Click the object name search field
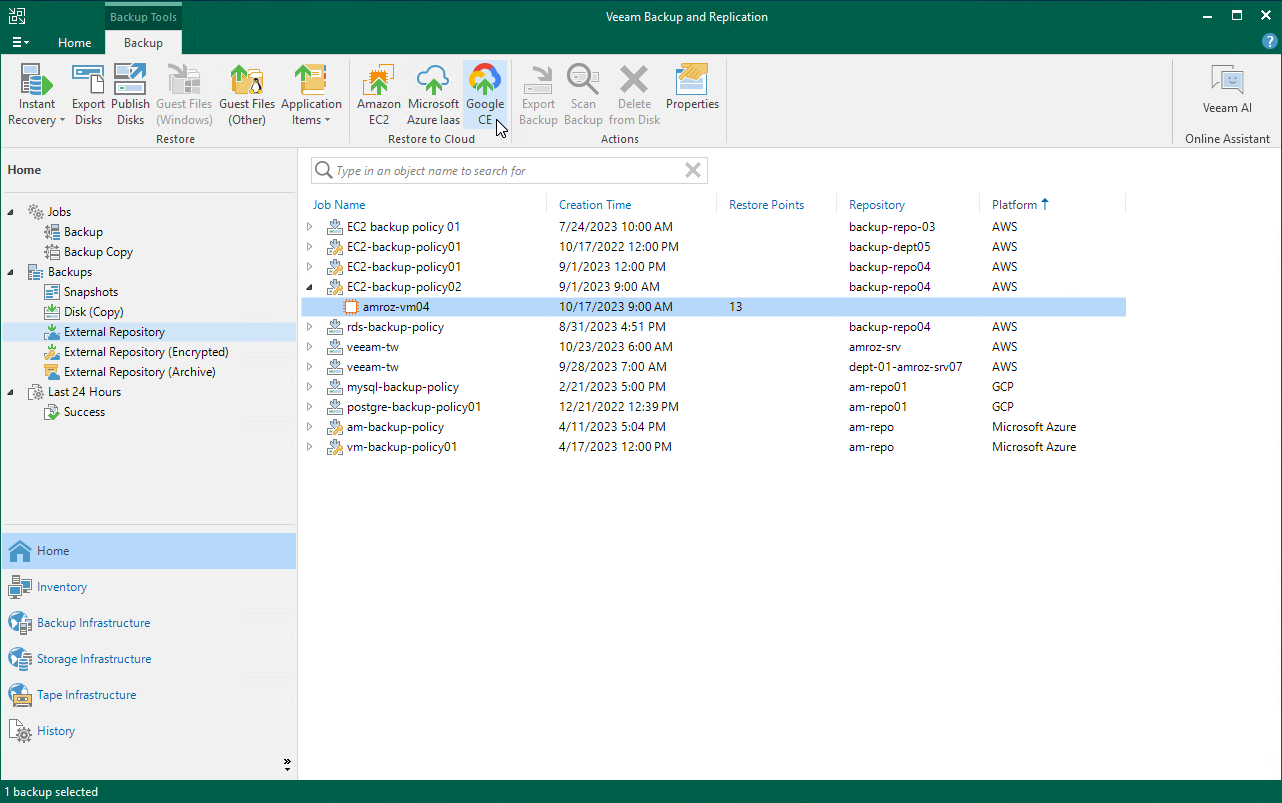 (x=508, y=171)
